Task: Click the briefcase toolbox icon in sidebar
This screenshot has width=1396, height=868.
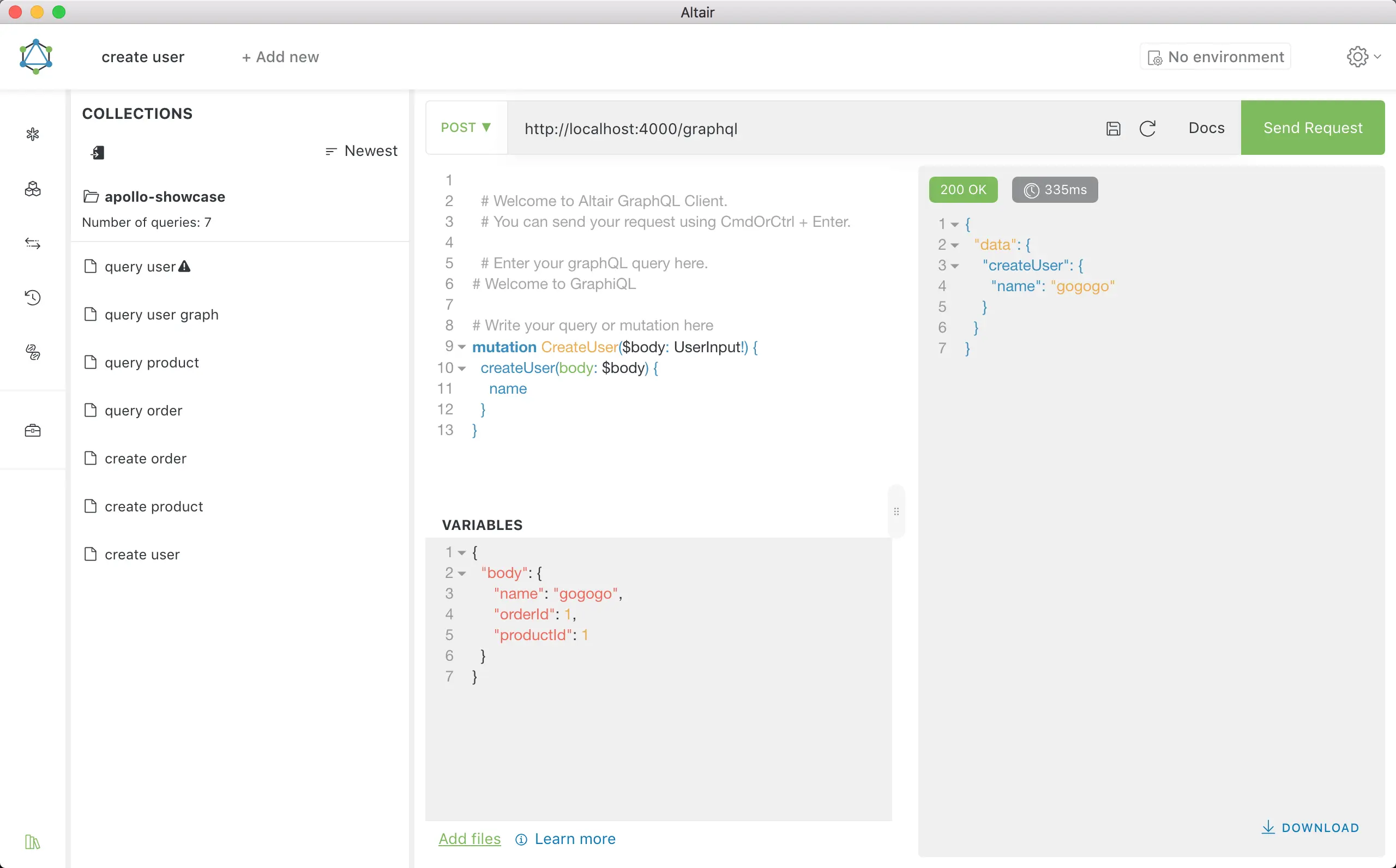Action: (33, 431)
